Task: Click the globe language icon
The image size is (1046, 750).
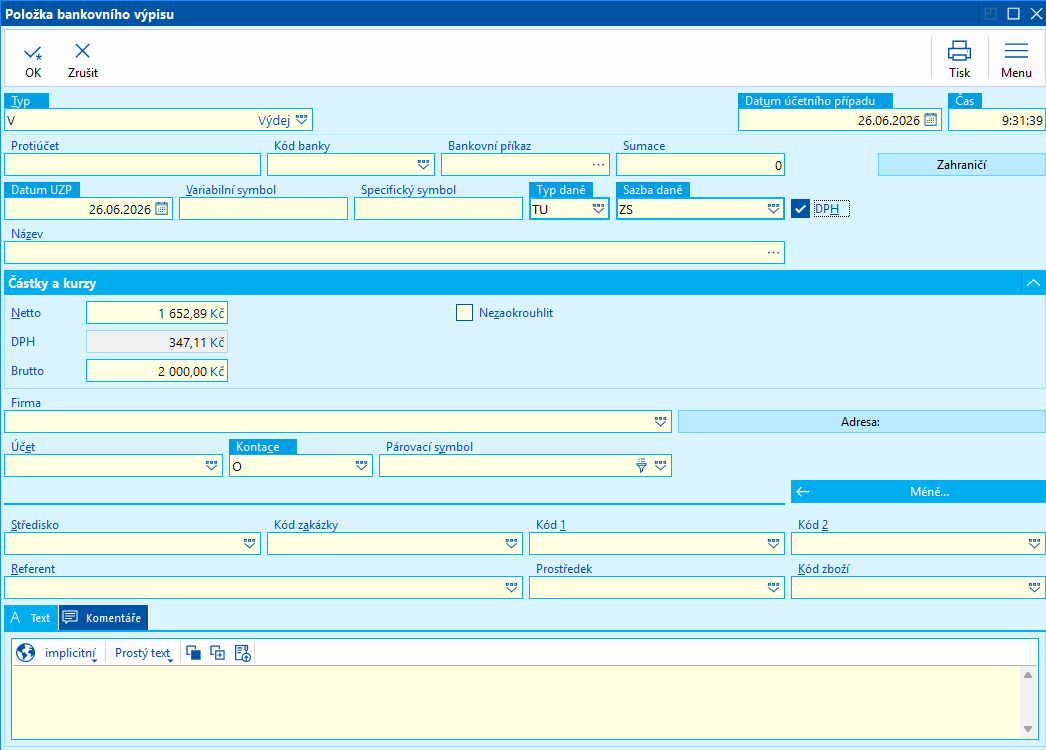Action: (x=25, y=653)
